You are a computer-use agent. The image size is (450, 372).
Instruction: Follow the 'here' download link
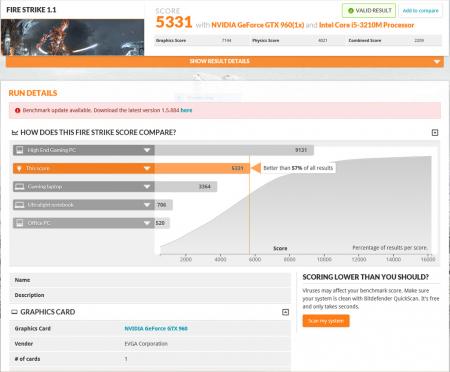(186, 110)
